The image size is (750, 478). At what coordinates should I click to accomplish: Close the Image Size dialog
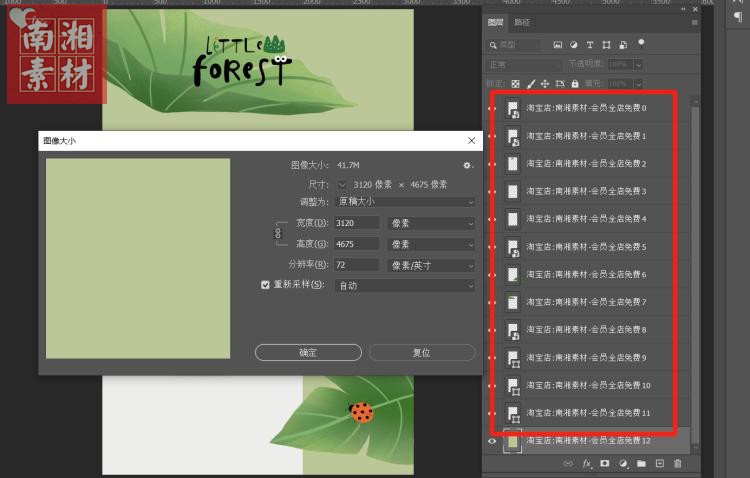point(472,141)
